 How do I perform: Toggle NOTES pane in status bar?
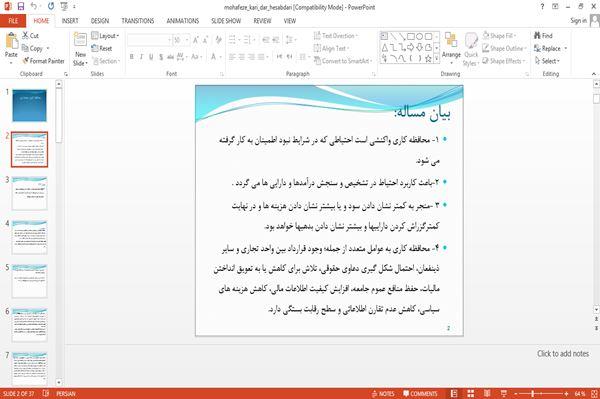coord(383,394)
